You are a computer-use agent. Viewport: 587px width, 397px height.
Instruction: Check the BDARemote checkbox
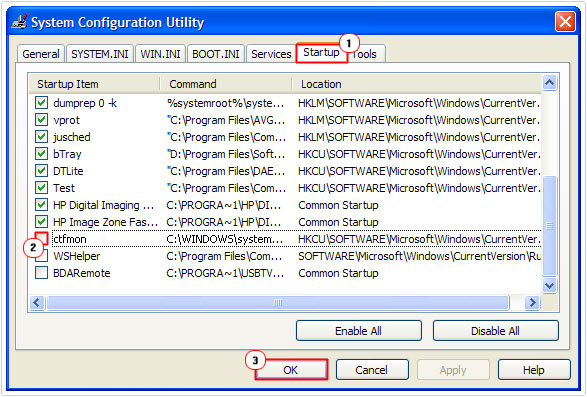point(41,273)
